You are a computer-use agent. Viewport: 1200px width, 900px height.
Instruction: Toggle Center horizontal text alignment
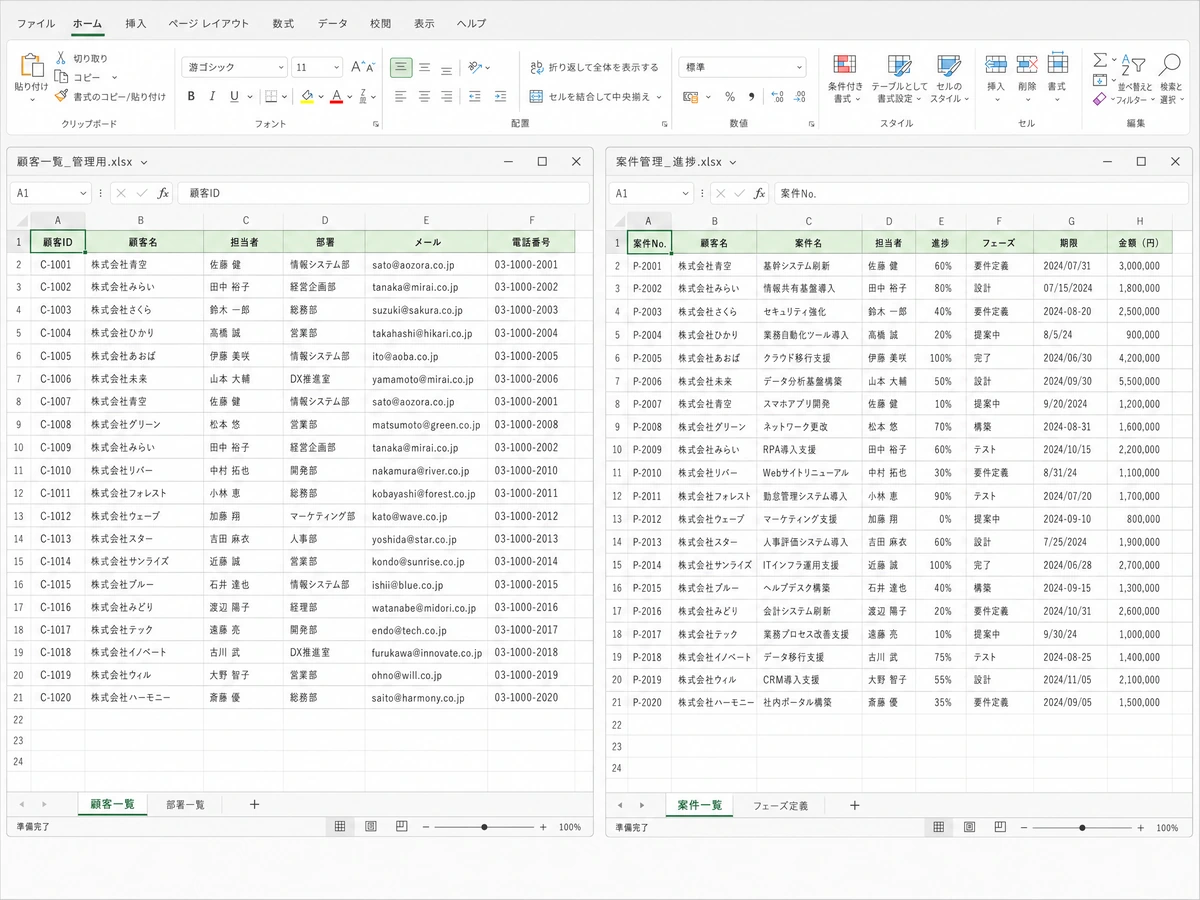pos(424,96)
